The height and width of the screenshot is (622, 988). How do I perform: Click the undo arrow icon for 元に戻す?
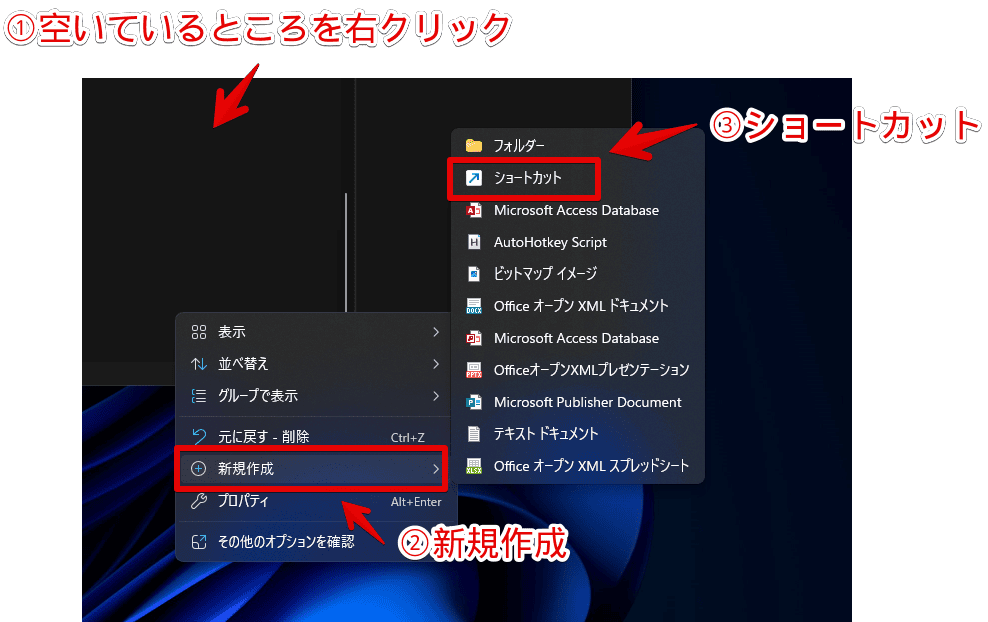click(199, 436)
